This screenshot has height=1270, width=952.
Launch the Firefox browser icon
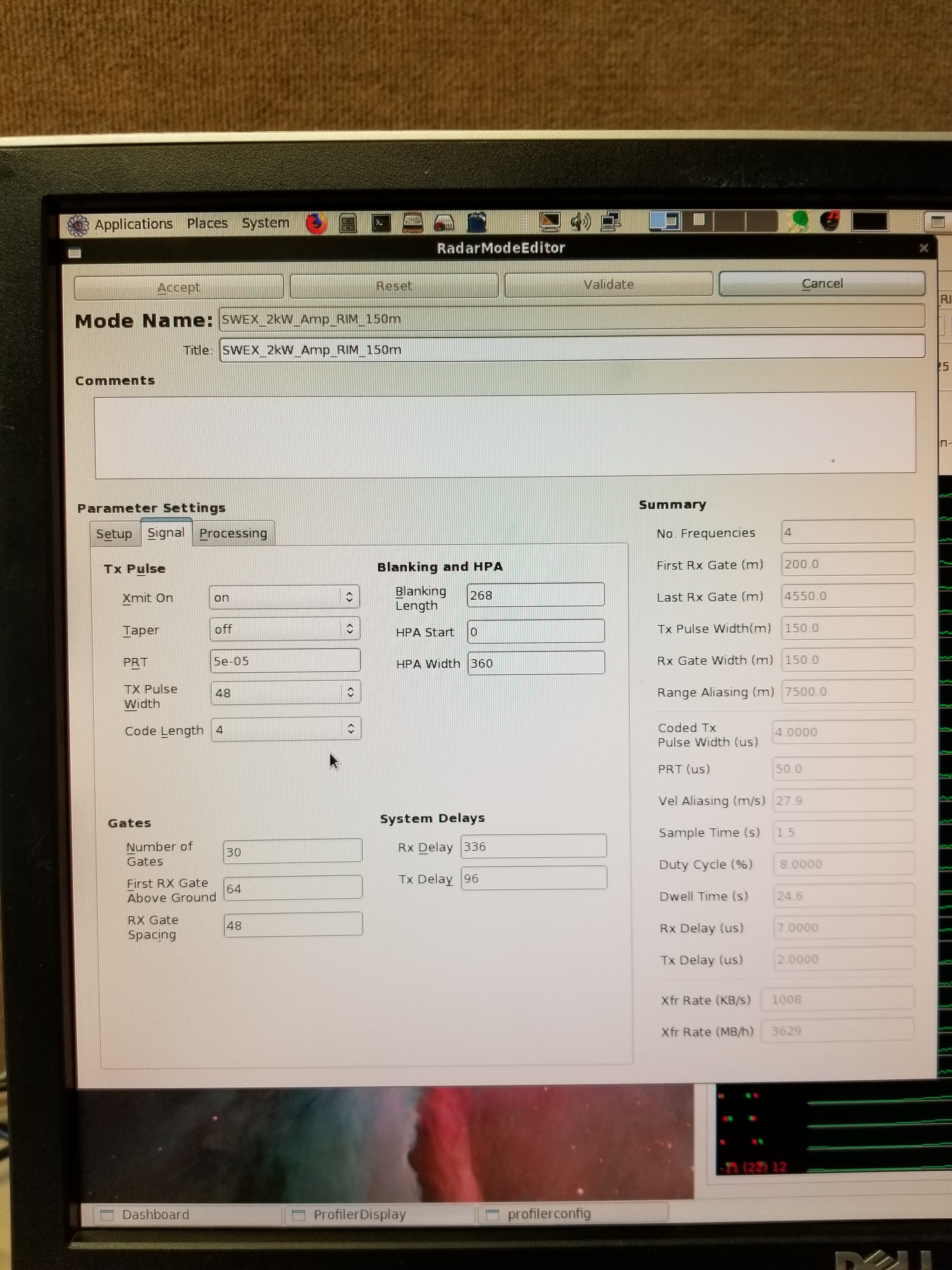coord(316,223)
